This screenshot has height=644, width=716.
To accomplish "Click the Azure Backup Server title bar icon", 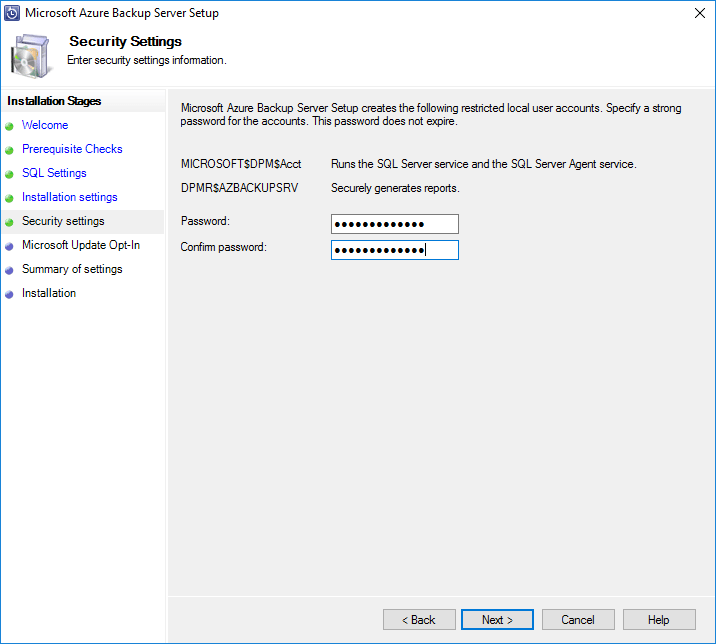I will [12, 13].
